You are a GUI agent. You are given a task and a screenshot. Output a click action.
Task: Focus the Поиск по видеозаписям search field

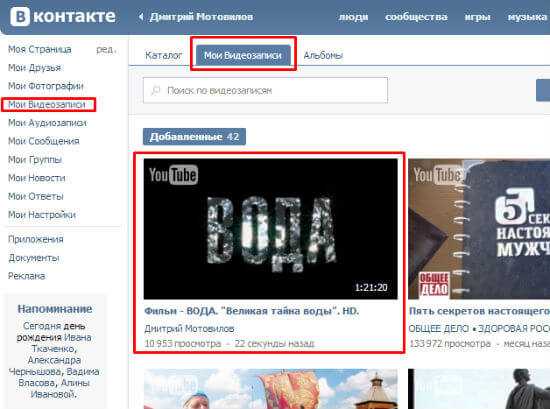[x=266, y=90]
